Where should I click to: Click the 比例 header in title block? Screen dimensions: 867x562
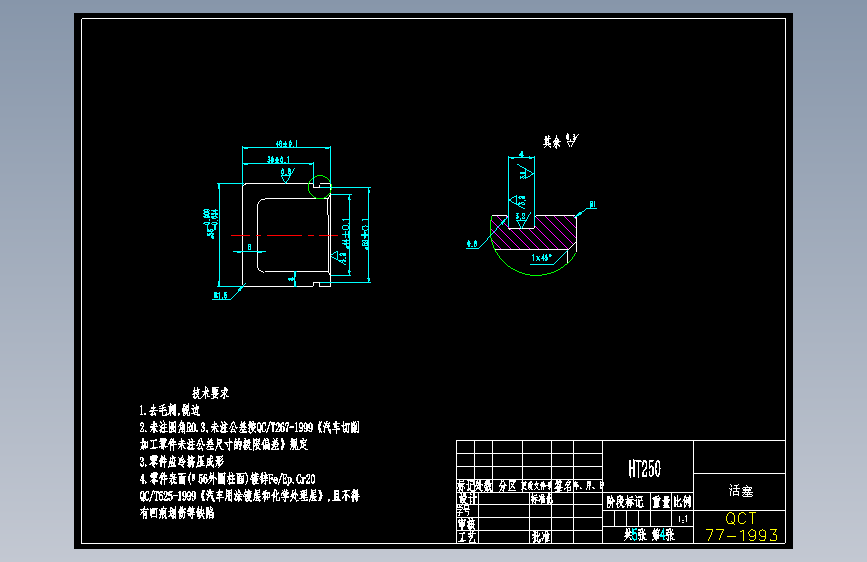[x=682, y=502]
